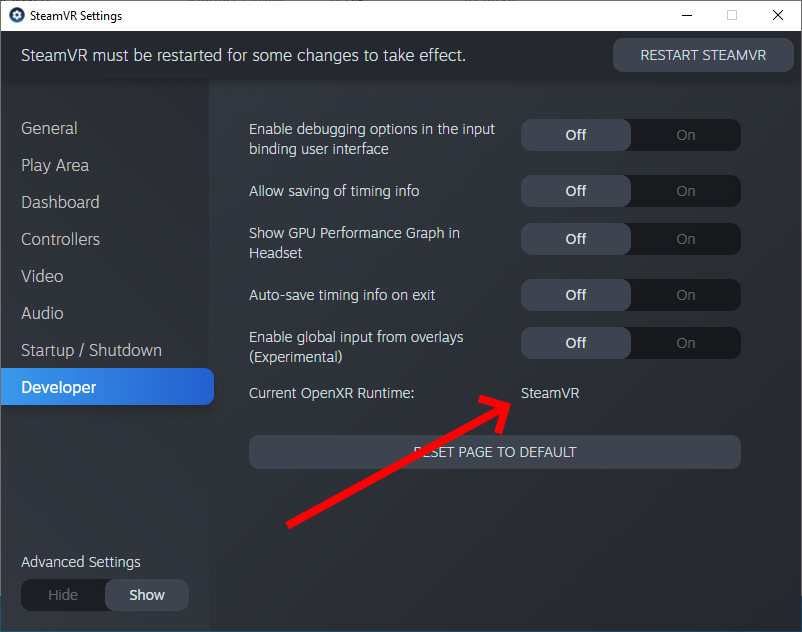This screenshot has height=632, width=802.
Task: Click the SteamVR logo in the title bar
Action: coord(16,16)
